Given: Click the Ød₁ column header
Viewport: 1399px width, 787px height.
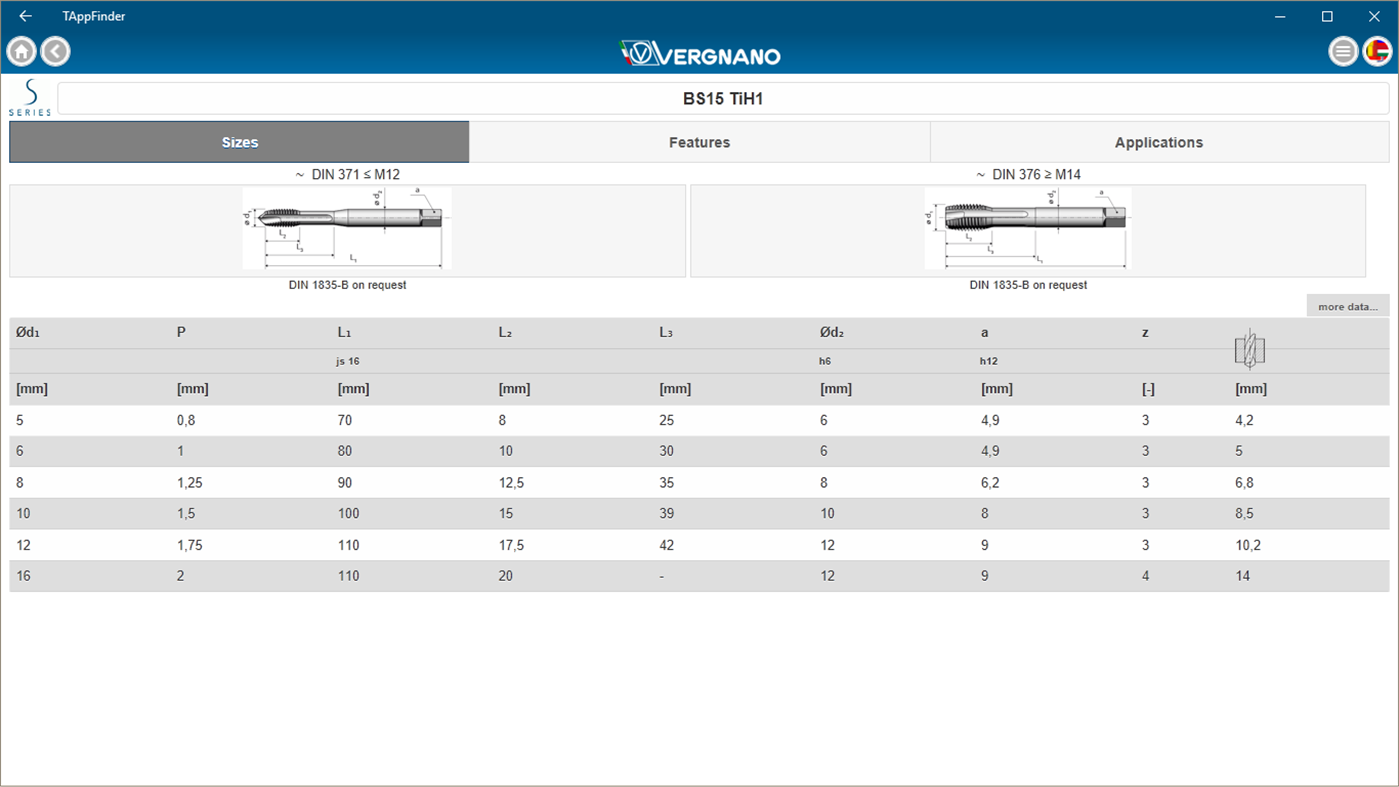Looking at the screenshot, I should click(x=27, y=331).
